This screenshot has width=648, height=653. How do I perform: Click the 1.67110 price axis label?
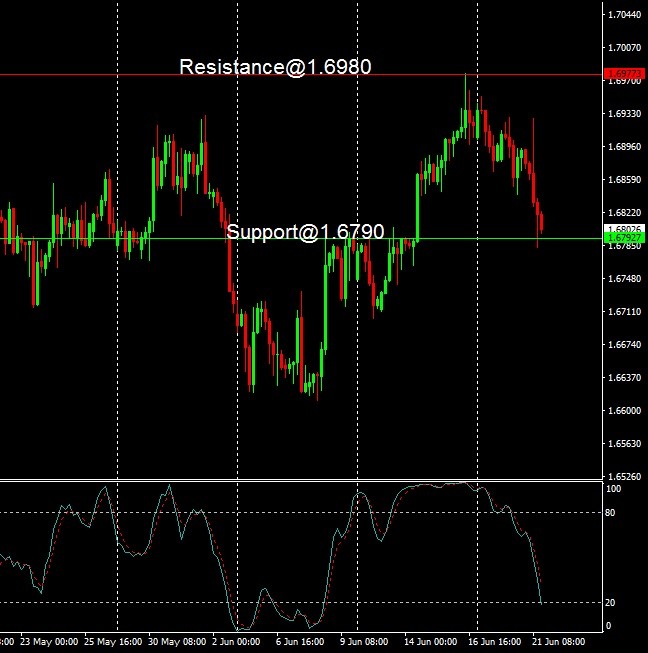[624, 312]
